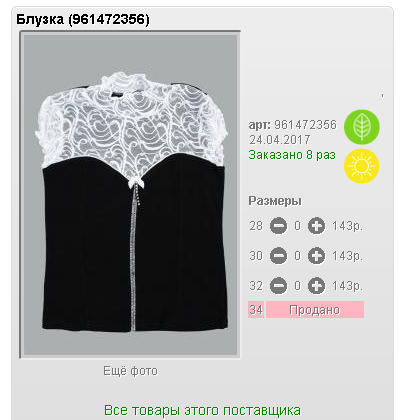Increase quantity for size 32
The width and height of the screenshot is (411, 420).
pyautogui.click(x=316, y=286)
